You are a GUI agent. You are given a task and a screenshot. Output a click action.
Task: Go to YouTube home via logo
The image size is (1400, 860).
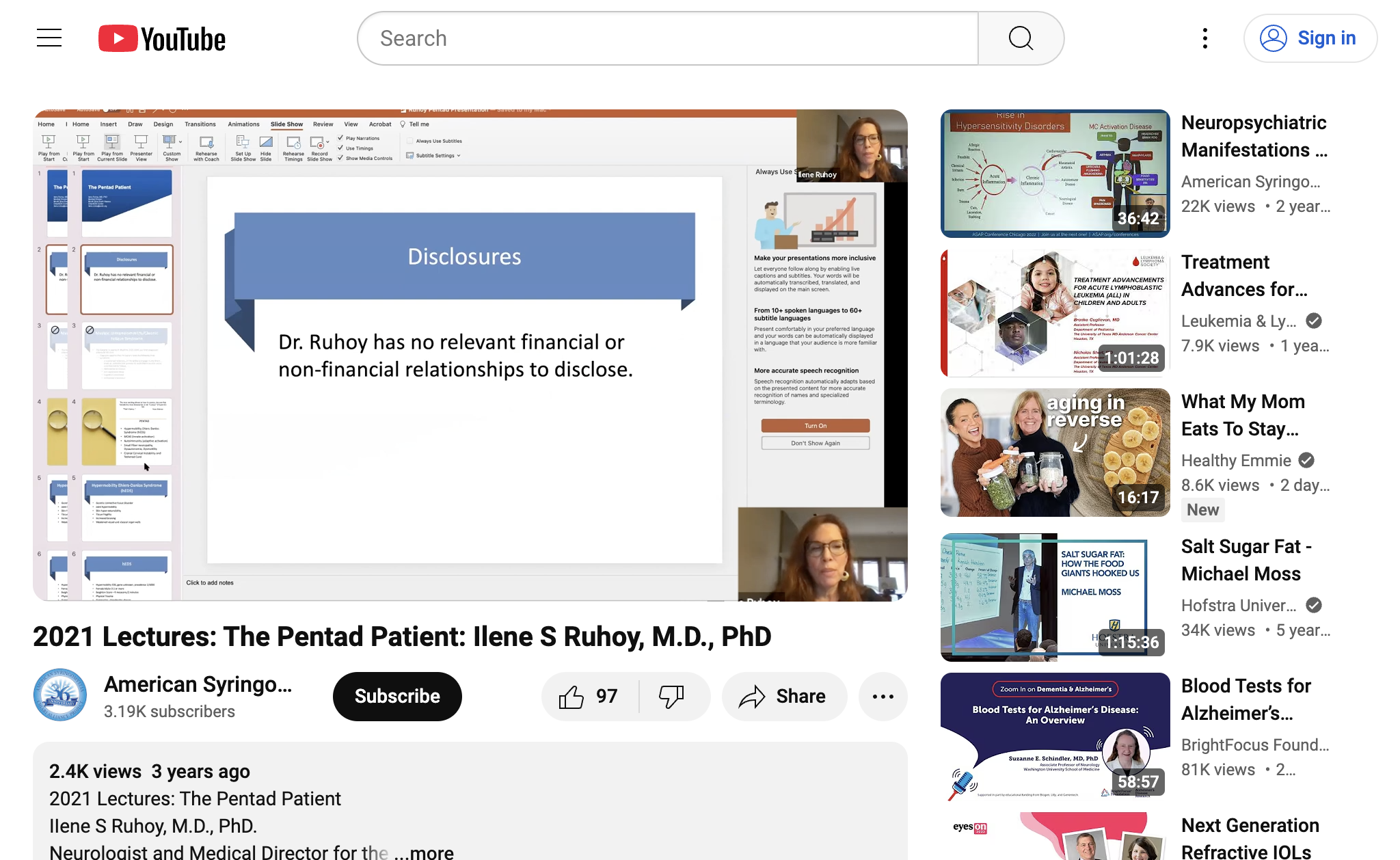click(162, 39)
